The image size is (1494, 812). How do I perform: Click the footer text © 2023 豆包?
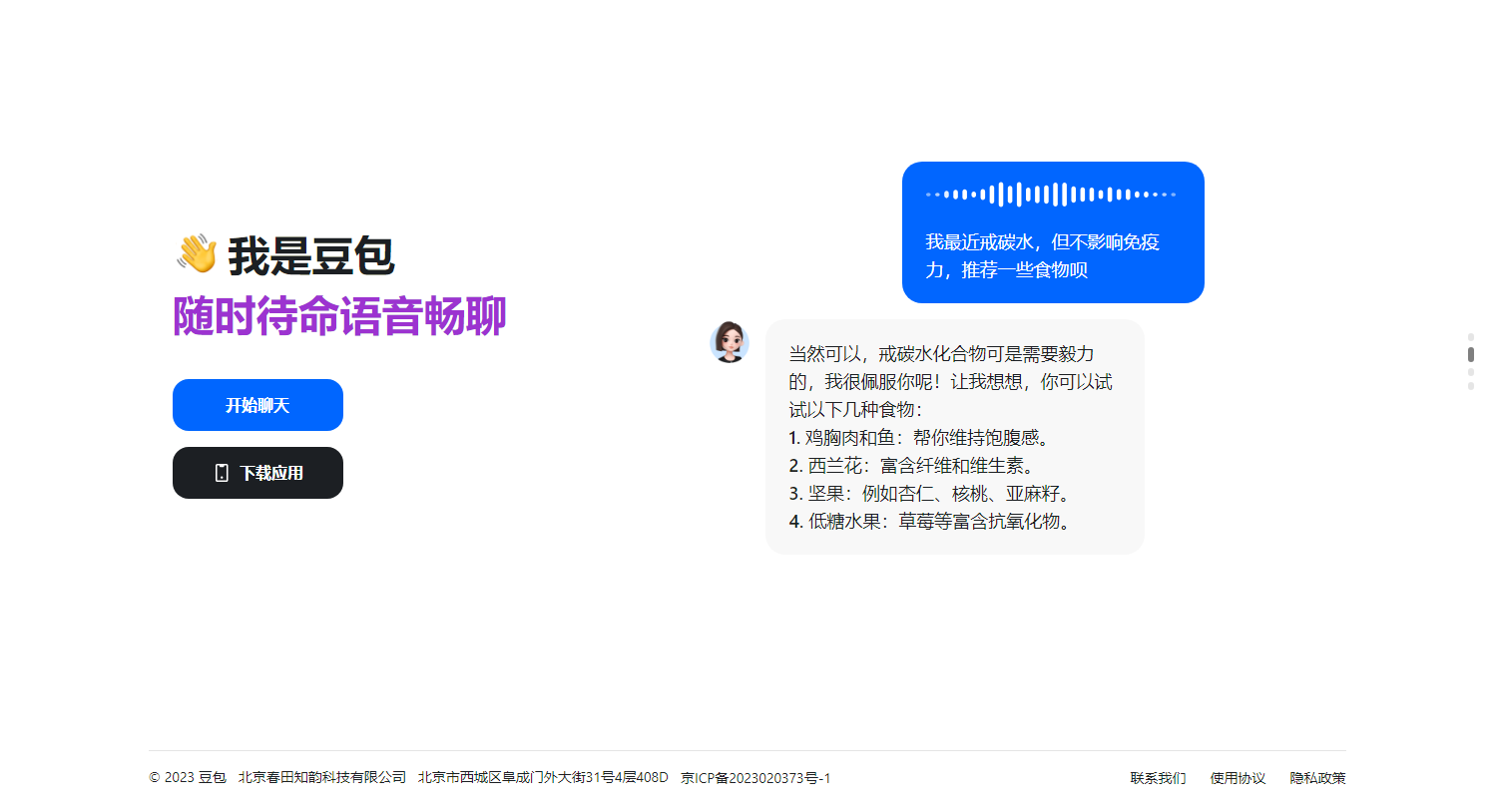tap(188, 778)
